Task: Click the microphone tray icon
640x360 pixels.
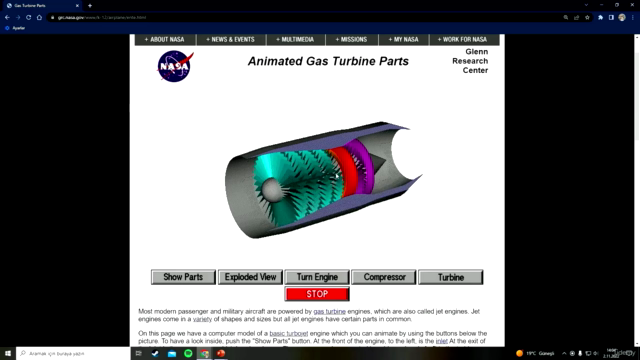Action: 580,353
